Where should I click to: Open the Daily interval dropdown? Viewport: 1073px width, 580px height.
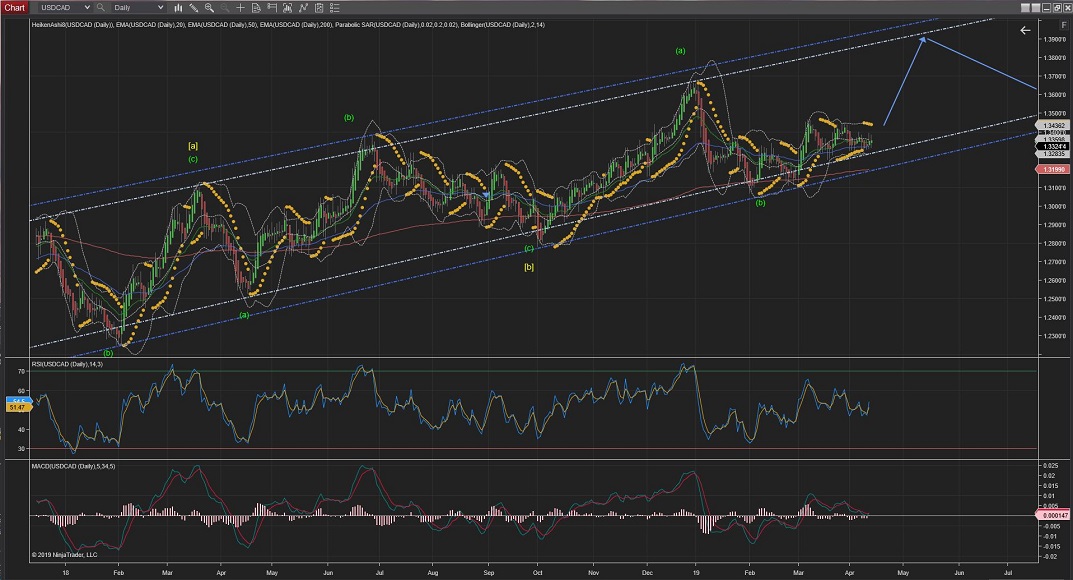pos(138,8)
